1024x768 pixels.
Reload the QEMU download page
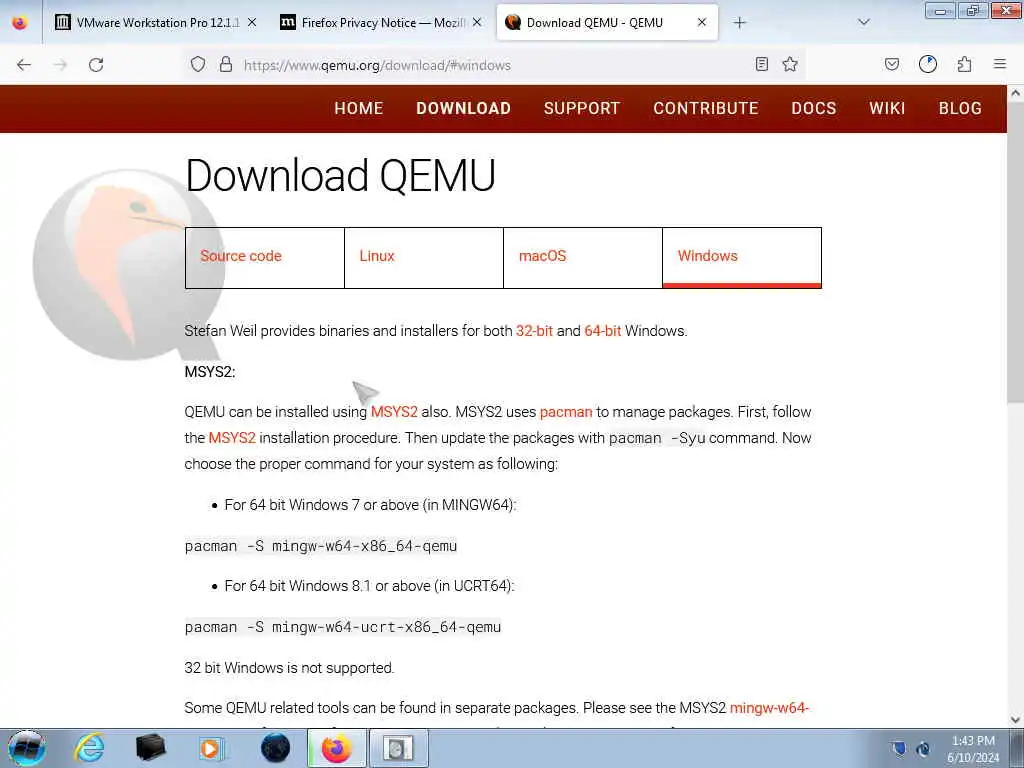(x=96, y=65)
